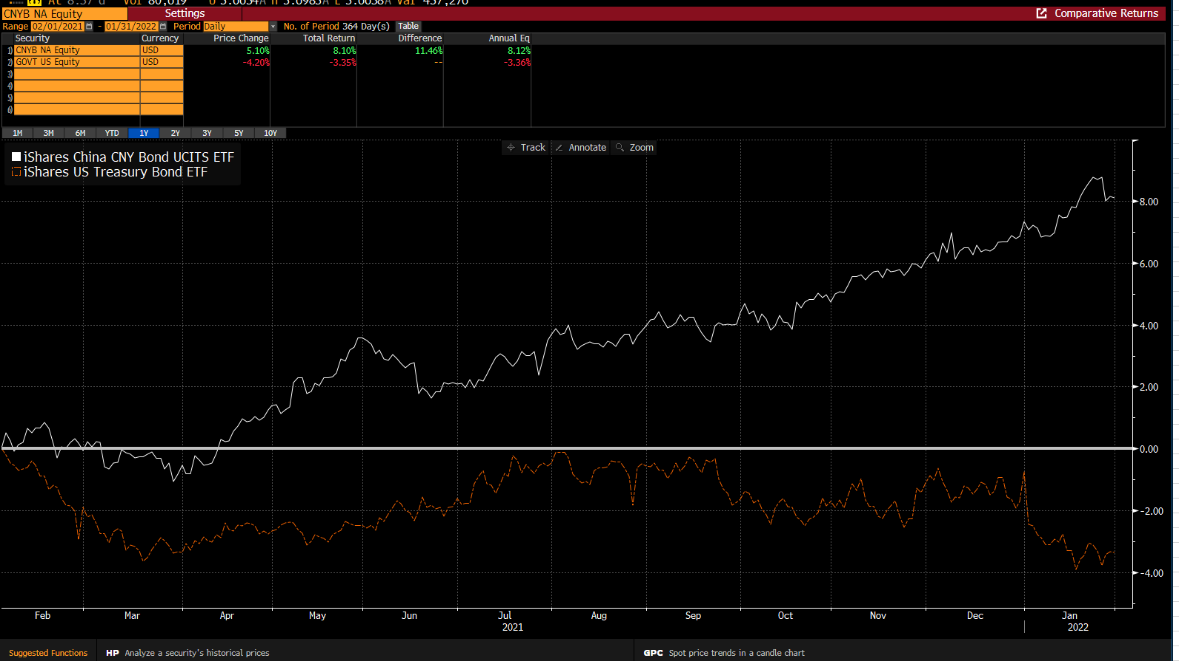Click the 364 Day(s) period count
Image resolution: width=1179 pixels, height=661 pixels.
coord(365,26)
